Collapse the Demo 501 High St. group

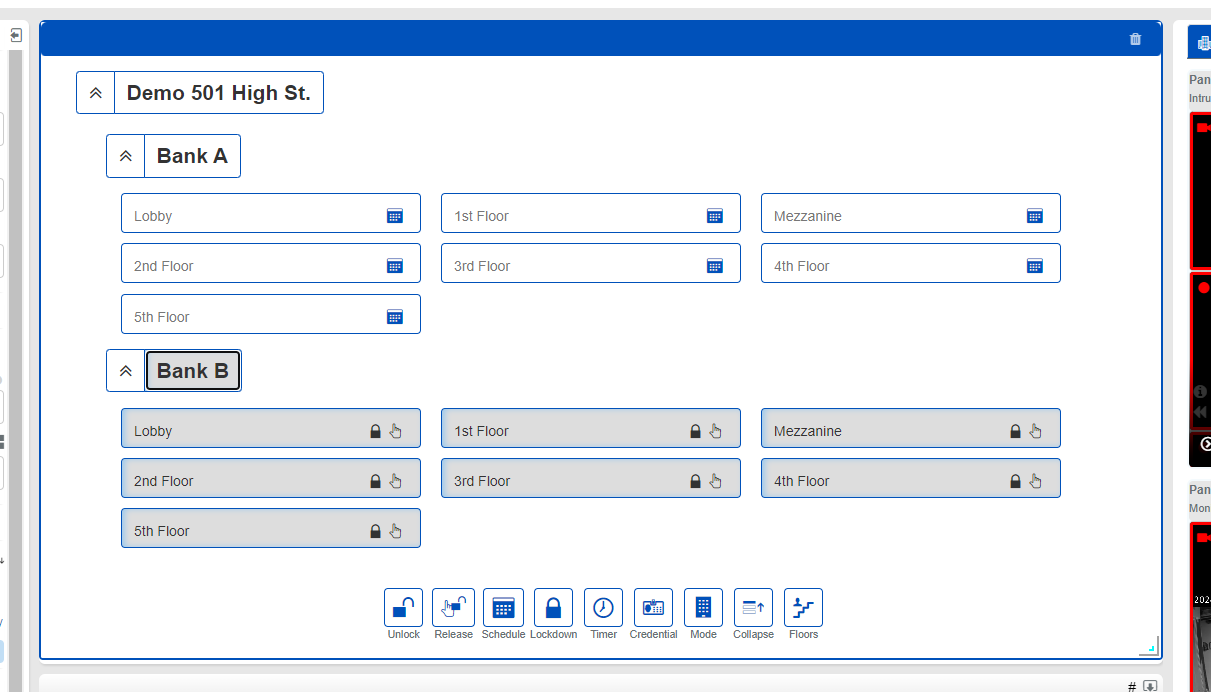tap(96, 93)
